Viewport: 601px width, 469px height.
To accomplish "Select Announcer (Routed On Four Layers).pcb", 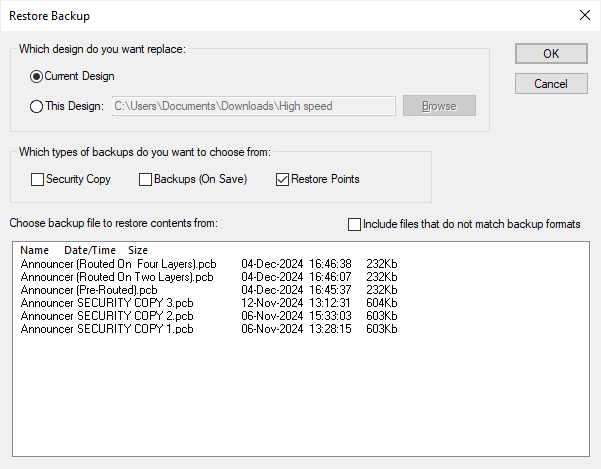I will click(x=117, y=263).
